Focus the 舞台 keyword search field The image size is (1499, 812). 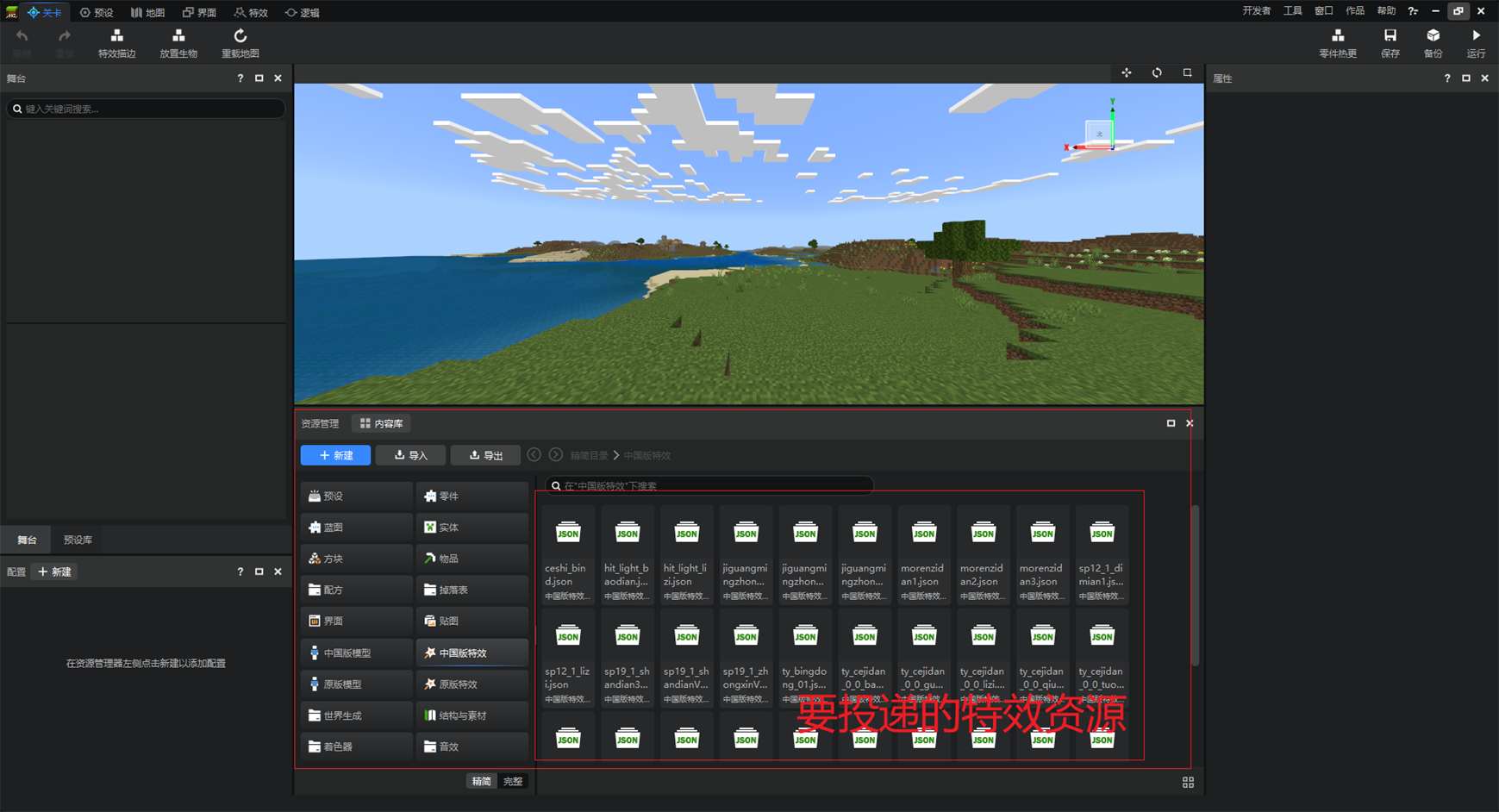[x=146, y=109]
